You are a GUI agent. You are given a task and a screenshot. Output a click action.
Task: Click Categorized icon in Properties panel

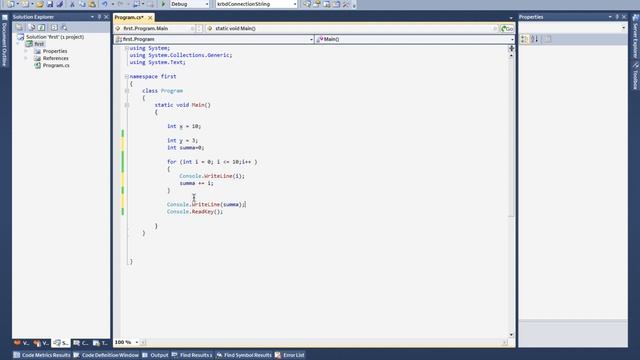[524, 39]
